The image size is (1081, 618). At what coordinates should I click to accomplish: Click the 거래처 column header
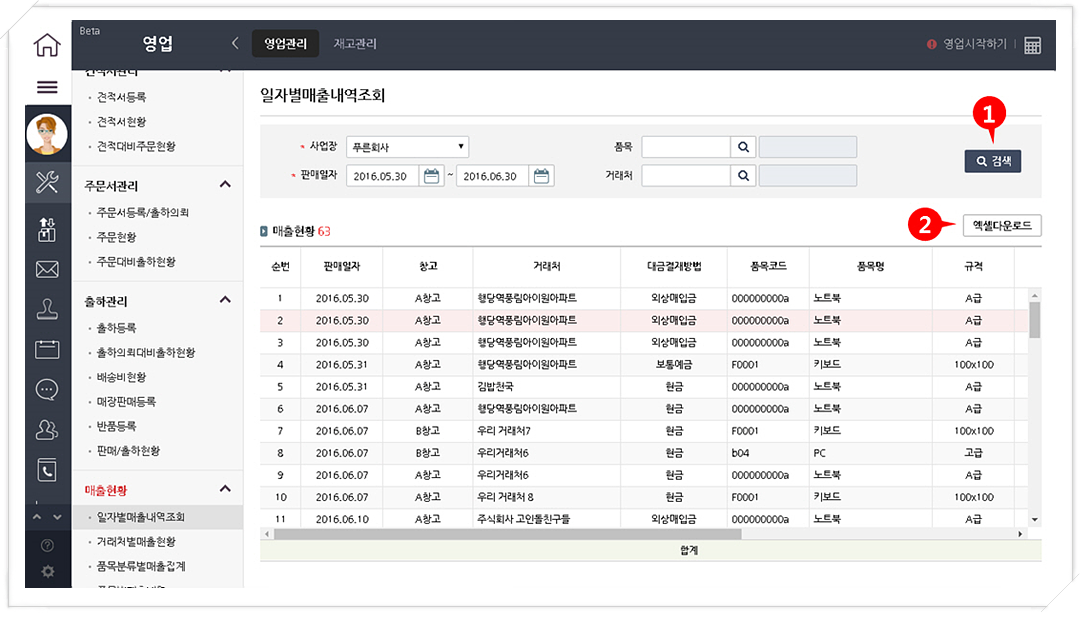(547, 266)
